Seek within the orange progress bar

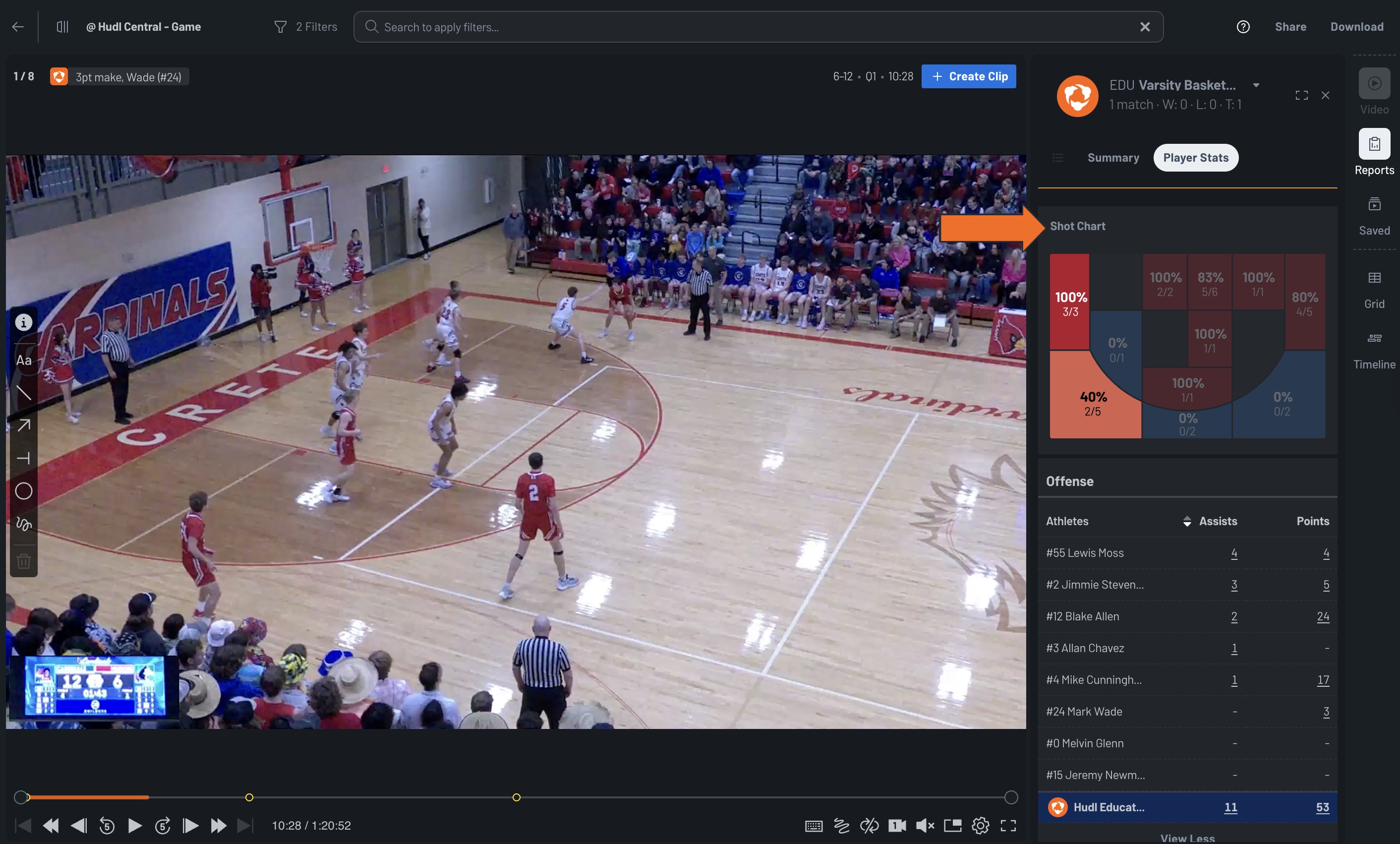pos(88,797)
